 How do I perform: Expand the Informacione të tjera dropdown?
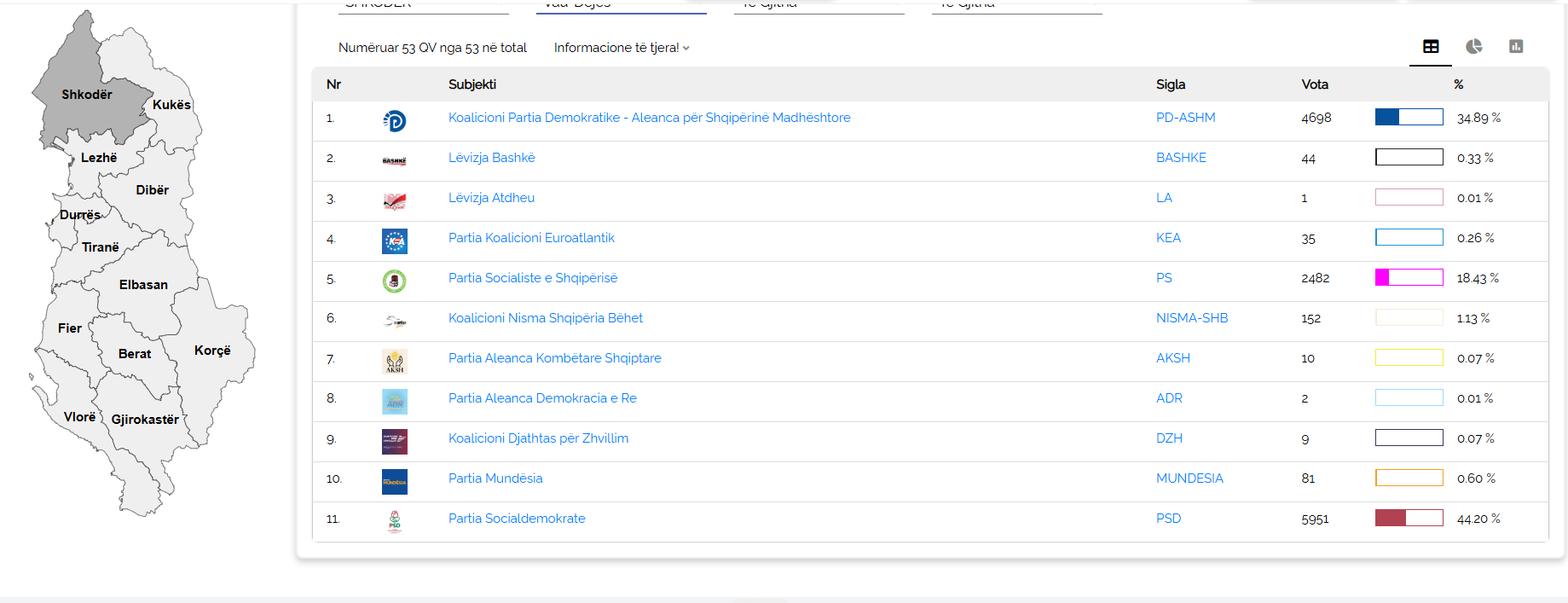(621, 48)
